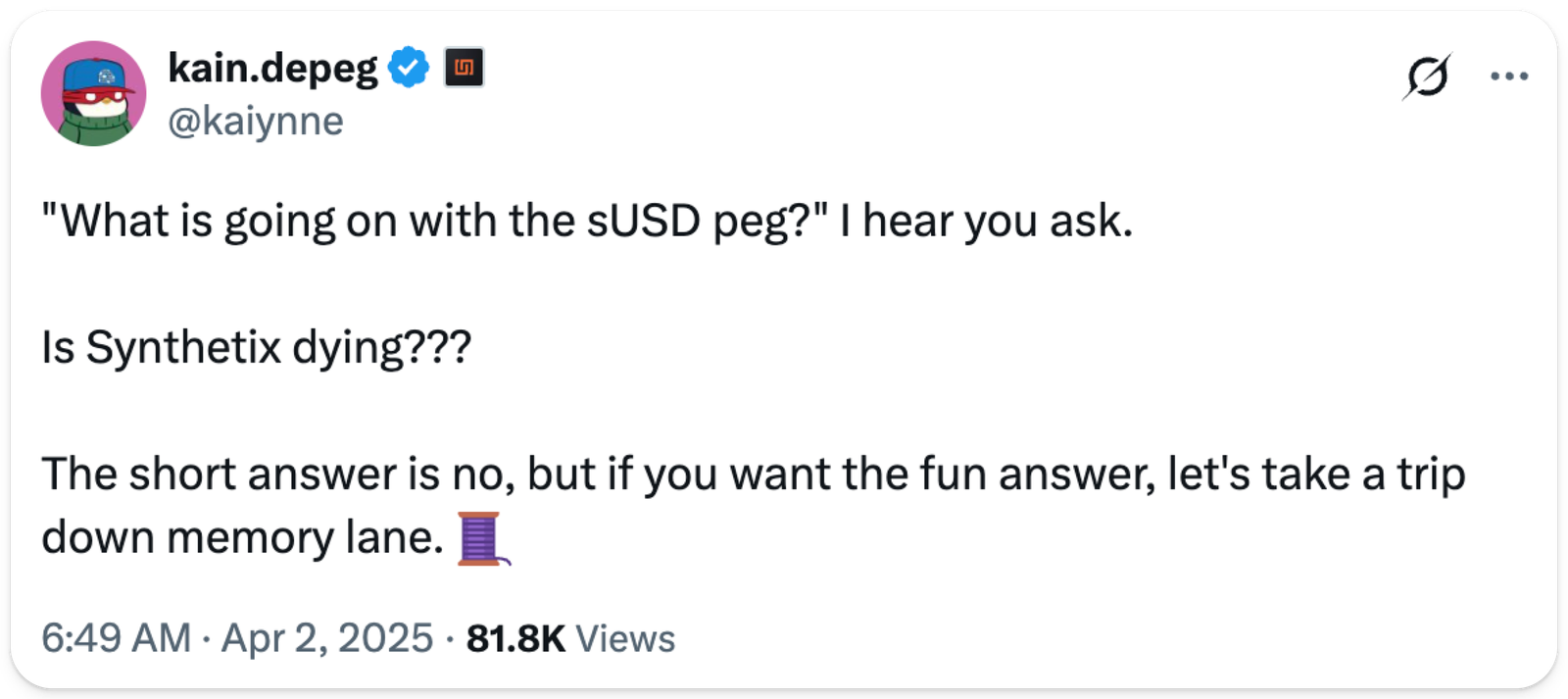This screenshot has height=699, width=1568.
Task: Open the kain.depeg profile avatar
Action: click(93, 94)
